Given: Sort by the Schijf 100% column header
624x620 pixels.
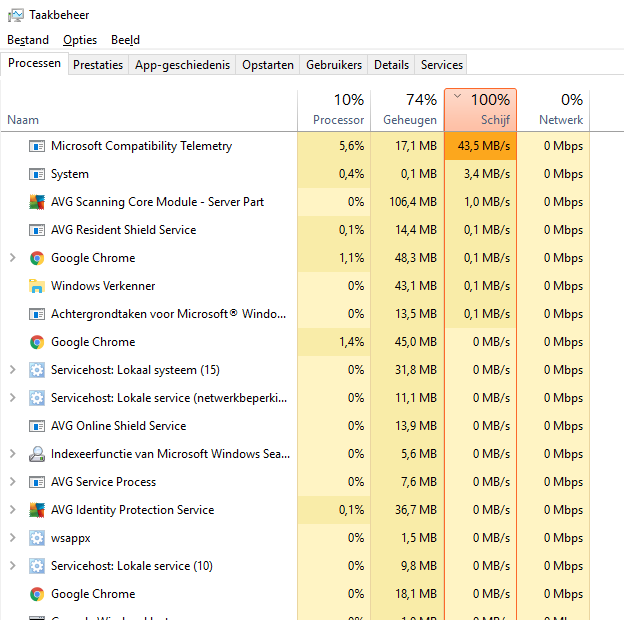Looking at the screenshot, I should (480, 110).
